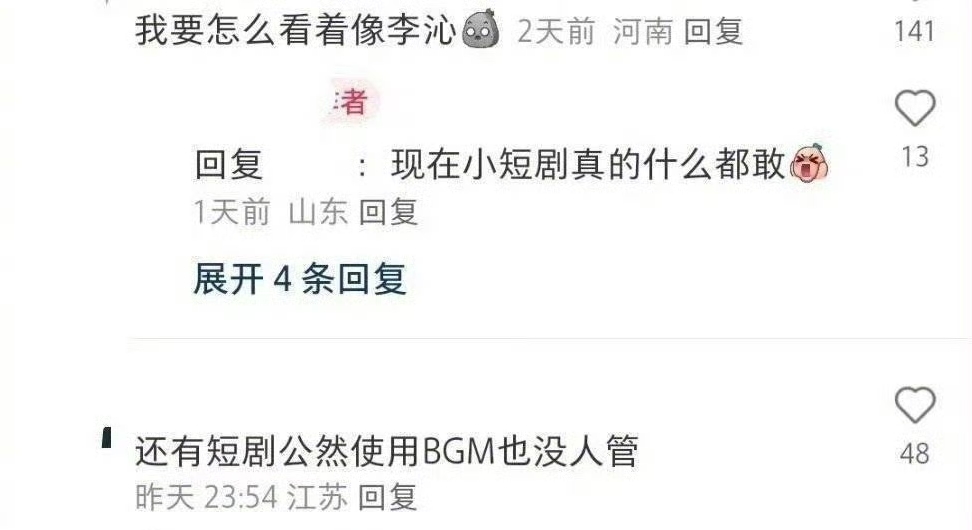Expand 展开 4 条回复
Image resolution: width=972 pixels, height=530 pixels.
coord(300,278)
